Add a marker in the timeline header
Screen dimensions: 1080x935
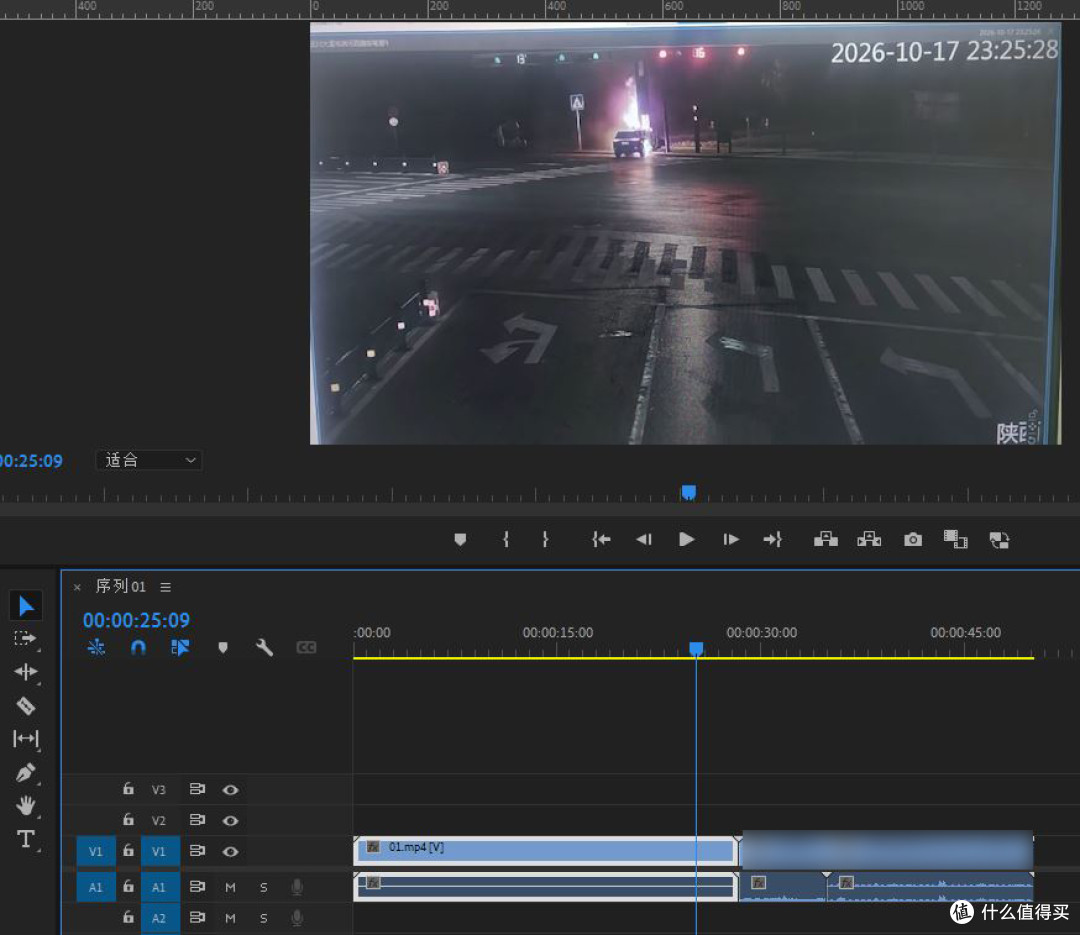point(222,647)
